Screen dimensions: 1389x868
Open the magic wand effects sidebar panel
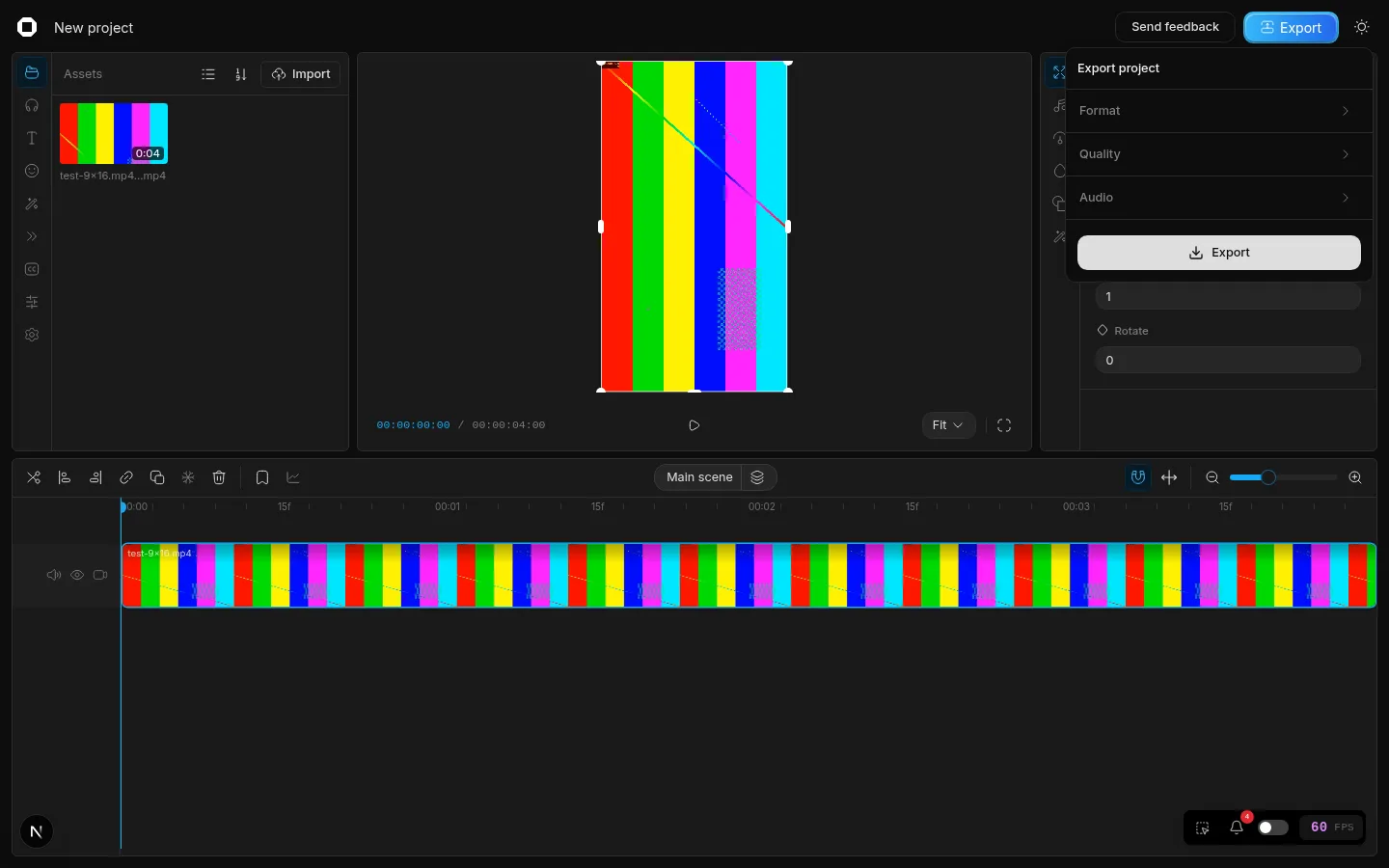pyautogui.click(x=32, y=203)
